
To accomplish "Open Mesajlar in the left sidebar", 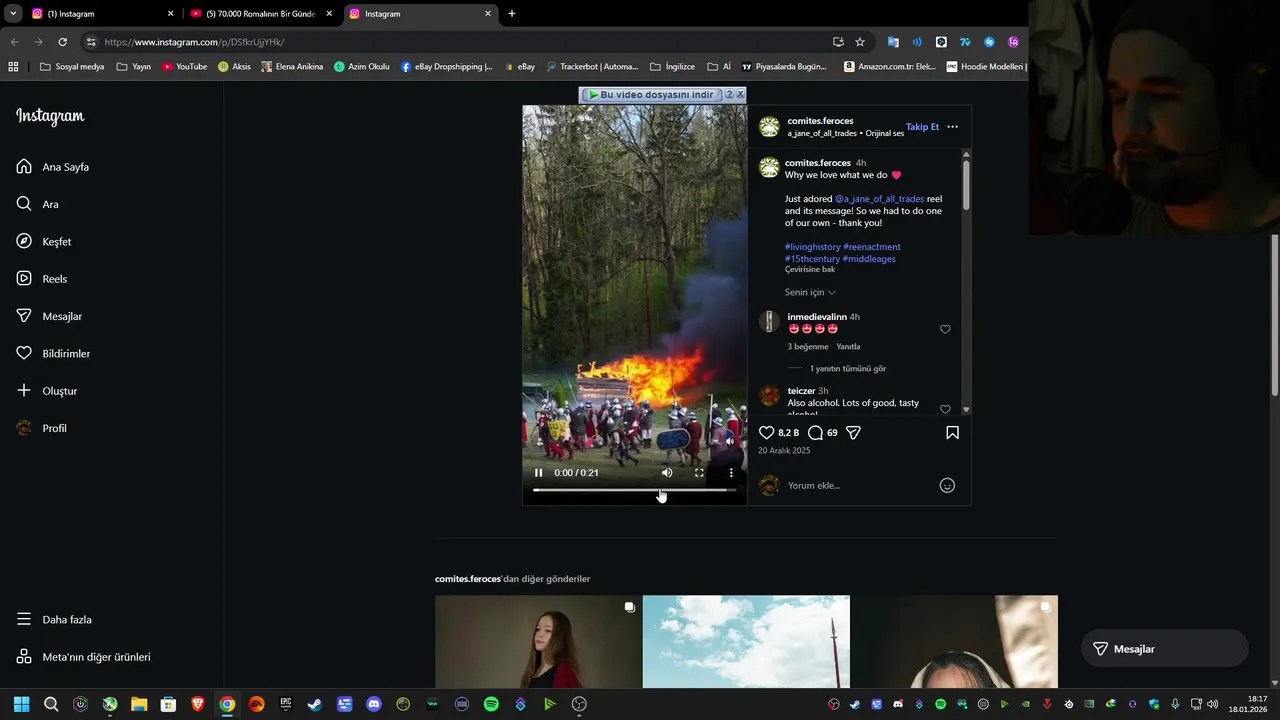I will point(48,316).
